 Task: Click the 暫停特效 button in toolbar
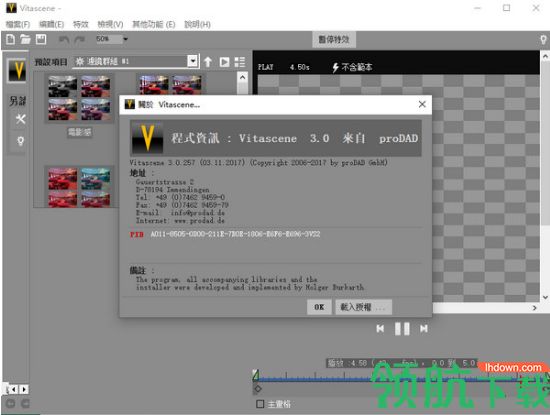pos(334,39)
